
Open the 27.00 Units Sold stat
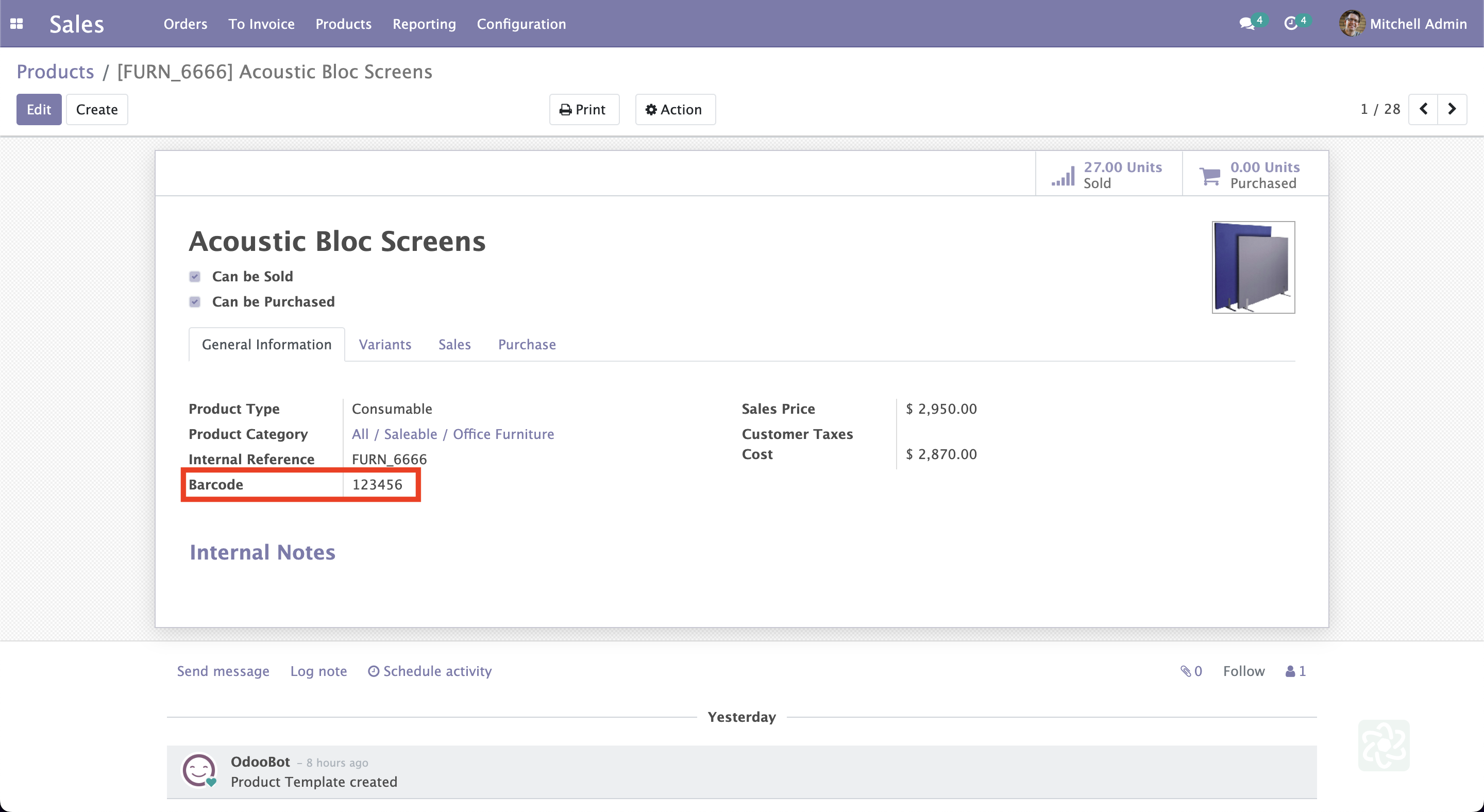tap(1108, 175)
